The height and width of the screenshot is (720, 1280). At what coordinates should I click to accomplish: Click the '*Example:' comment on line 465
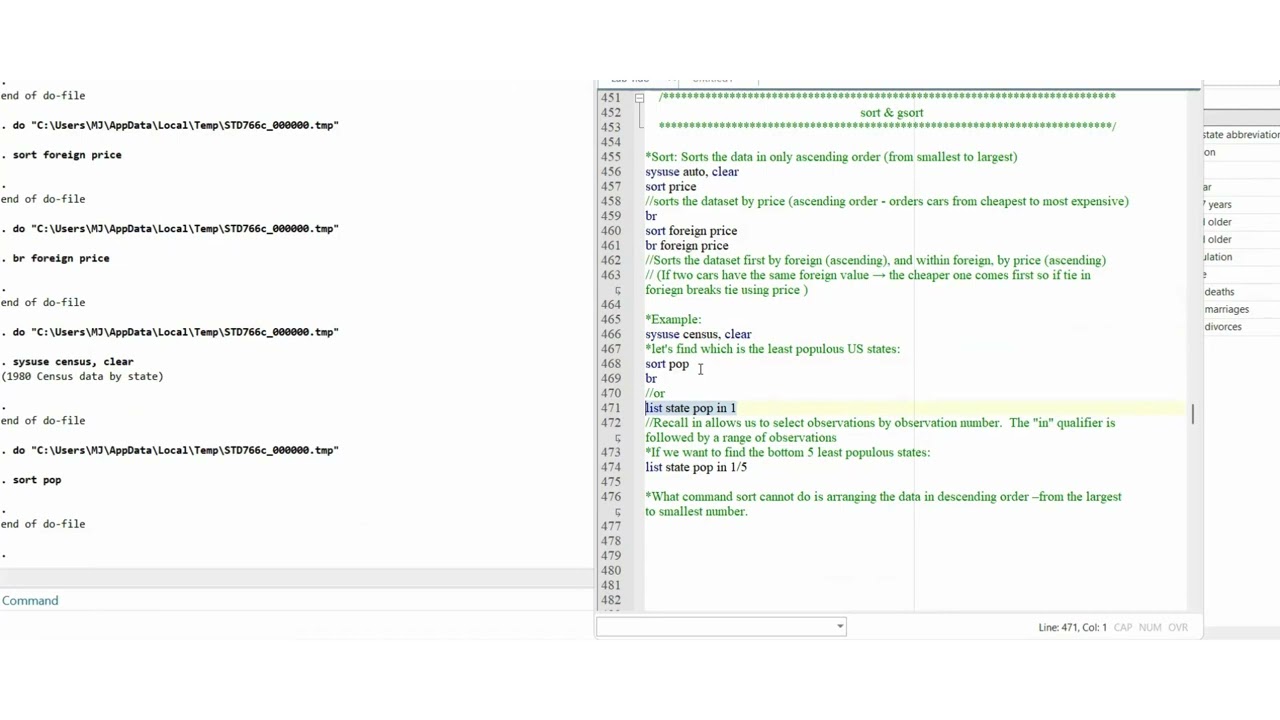[673, 320]
